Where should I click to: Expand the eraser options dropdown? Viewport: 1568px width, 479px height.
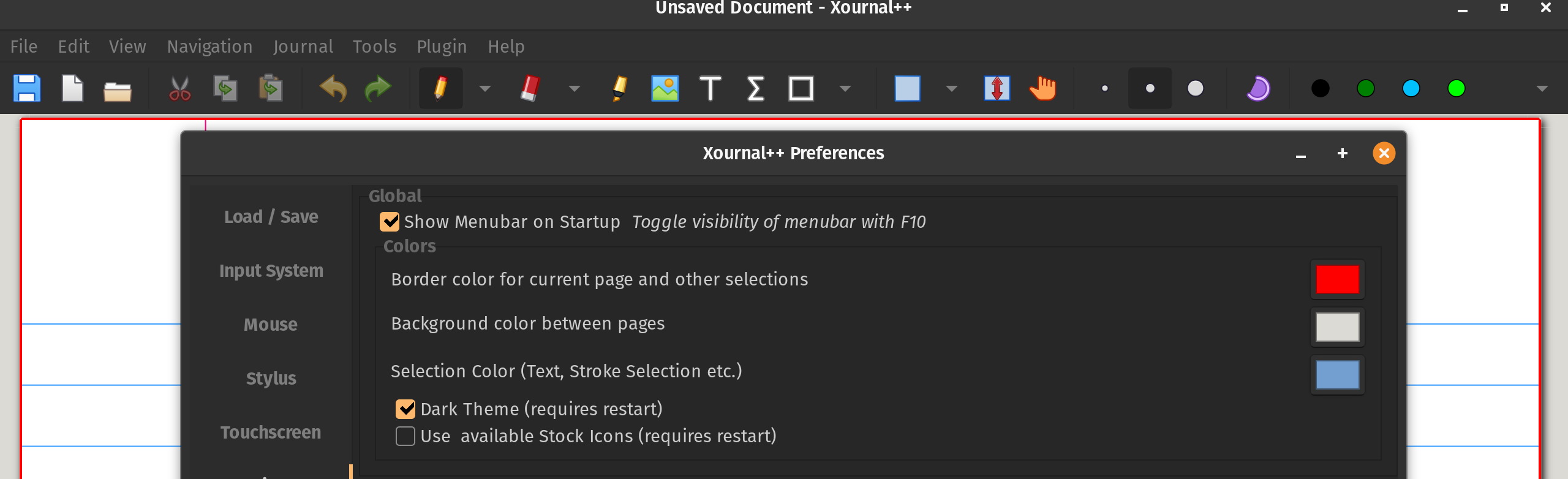[573, 88]
